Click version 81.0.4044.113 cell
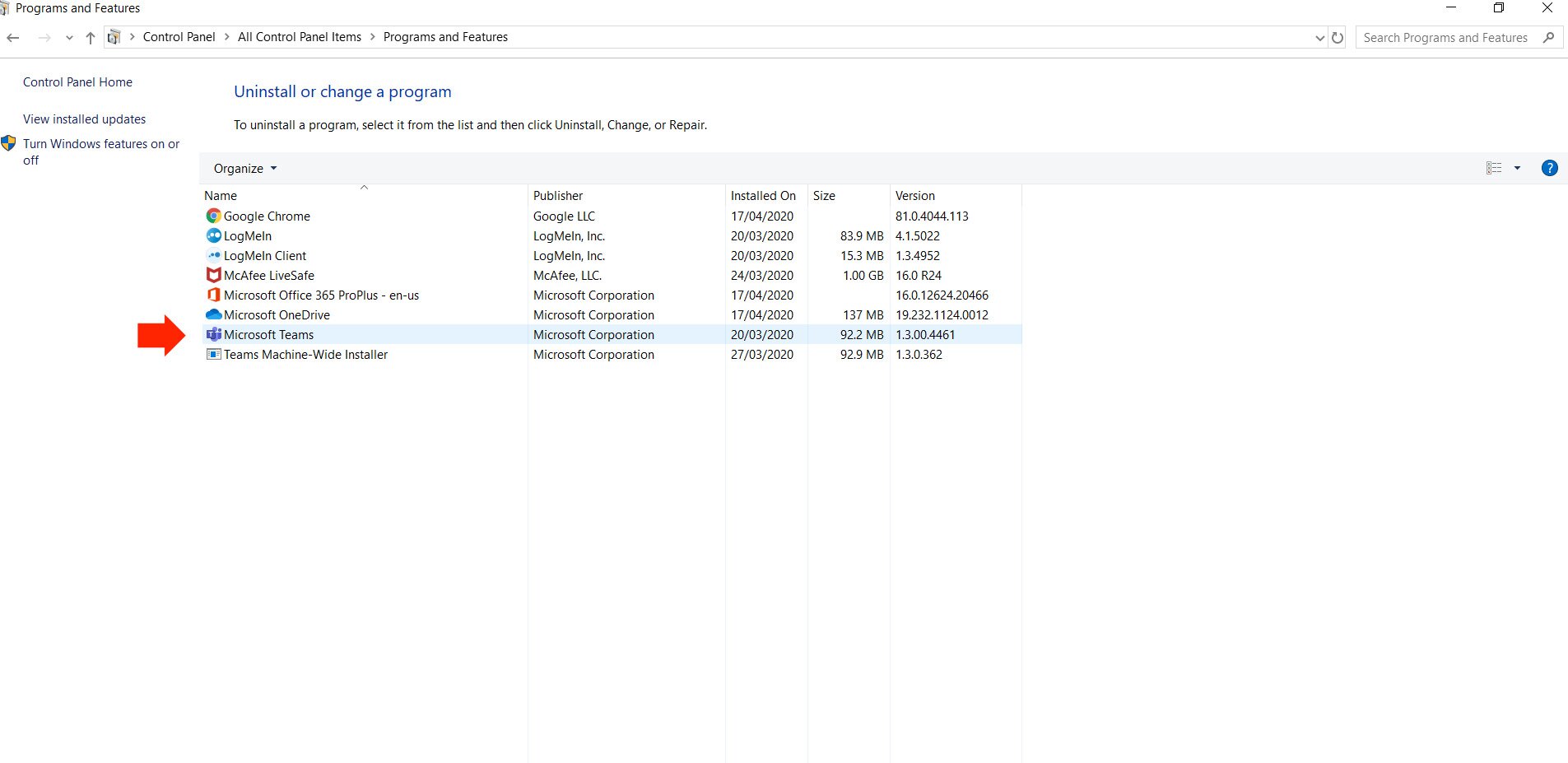This screenshot has width=1568, height=763. point(932,216)
